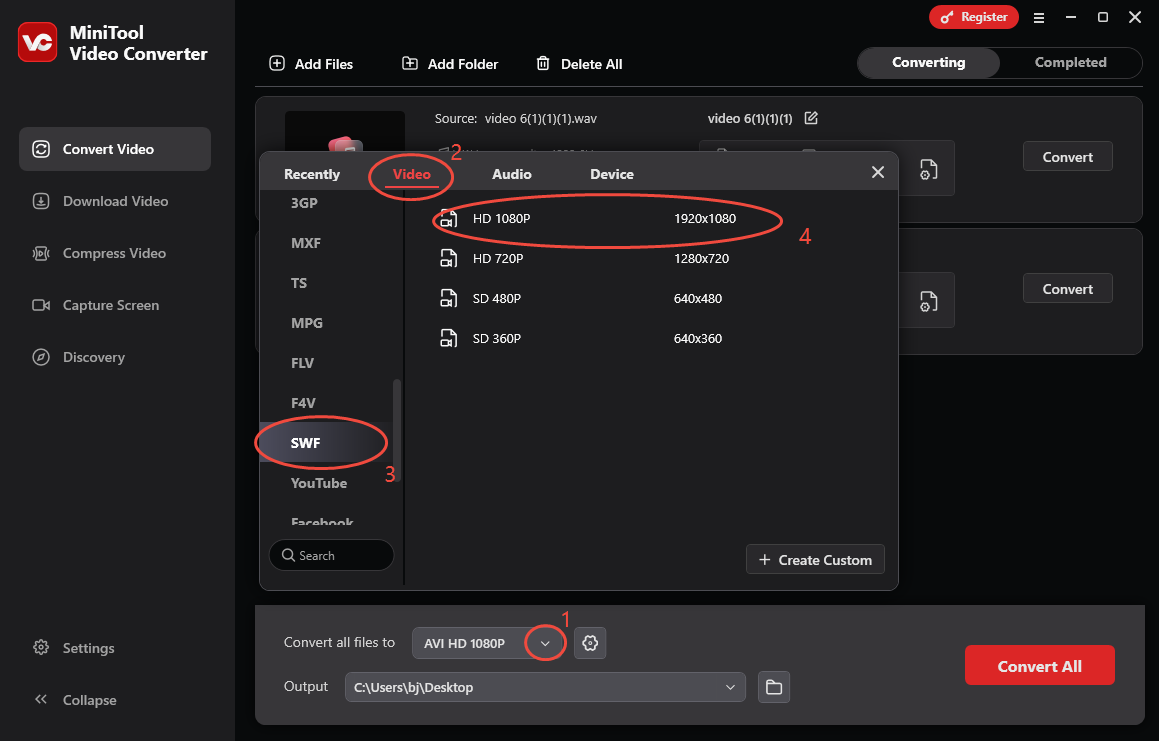Select SWF format in list
This screenshot has height=741, width=1159.
[x=326, y=443]
